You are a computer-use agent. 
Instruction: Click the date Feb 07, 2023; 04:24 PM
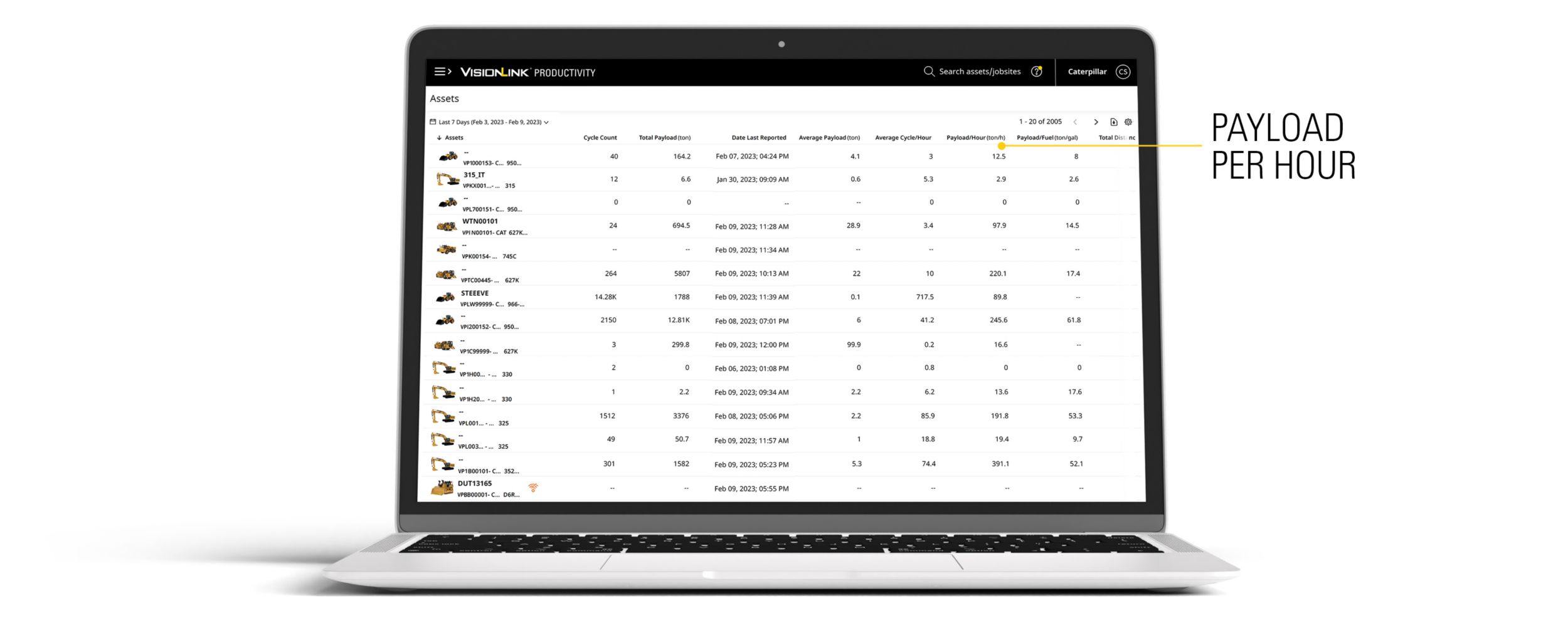[x=752, y=157]
